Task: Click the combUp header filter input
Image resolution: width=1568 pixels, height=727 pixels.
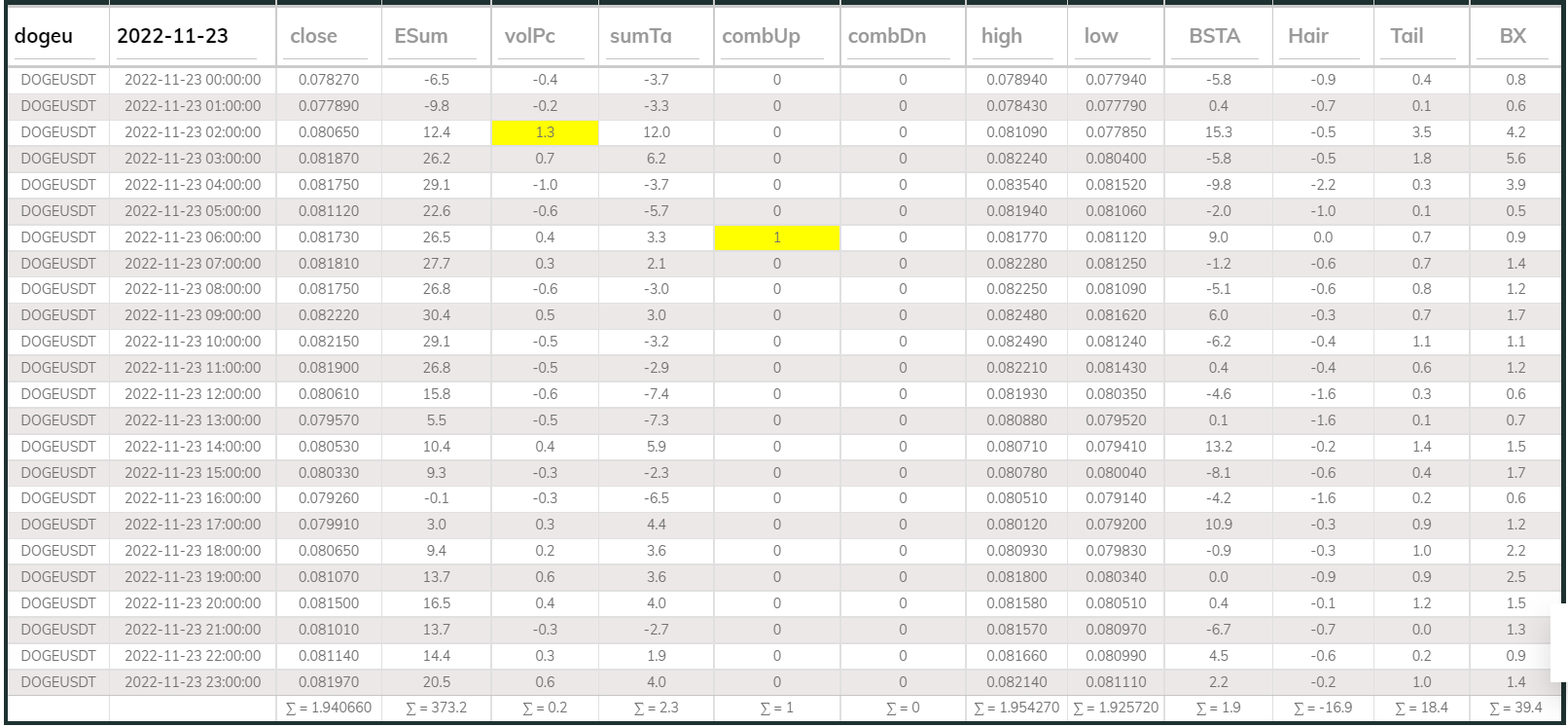Action: click(775, 37)
